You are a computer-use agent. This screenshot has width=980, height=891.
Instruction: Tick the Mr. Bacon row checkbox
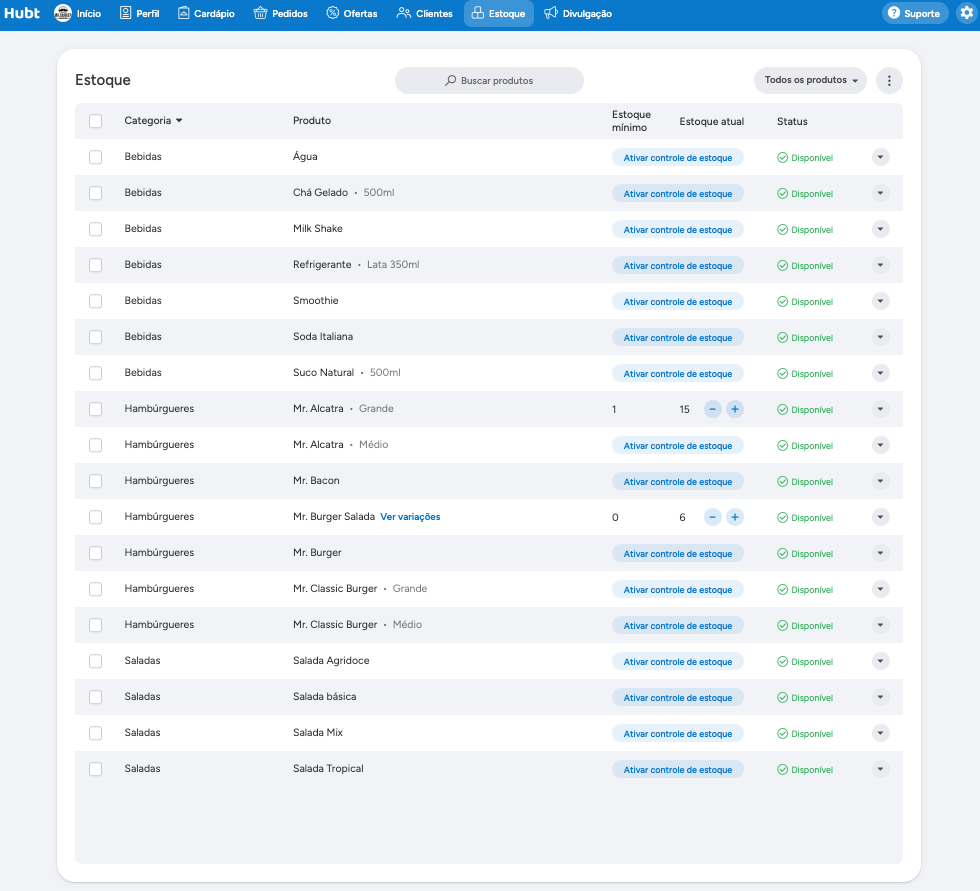click(96, 481)
